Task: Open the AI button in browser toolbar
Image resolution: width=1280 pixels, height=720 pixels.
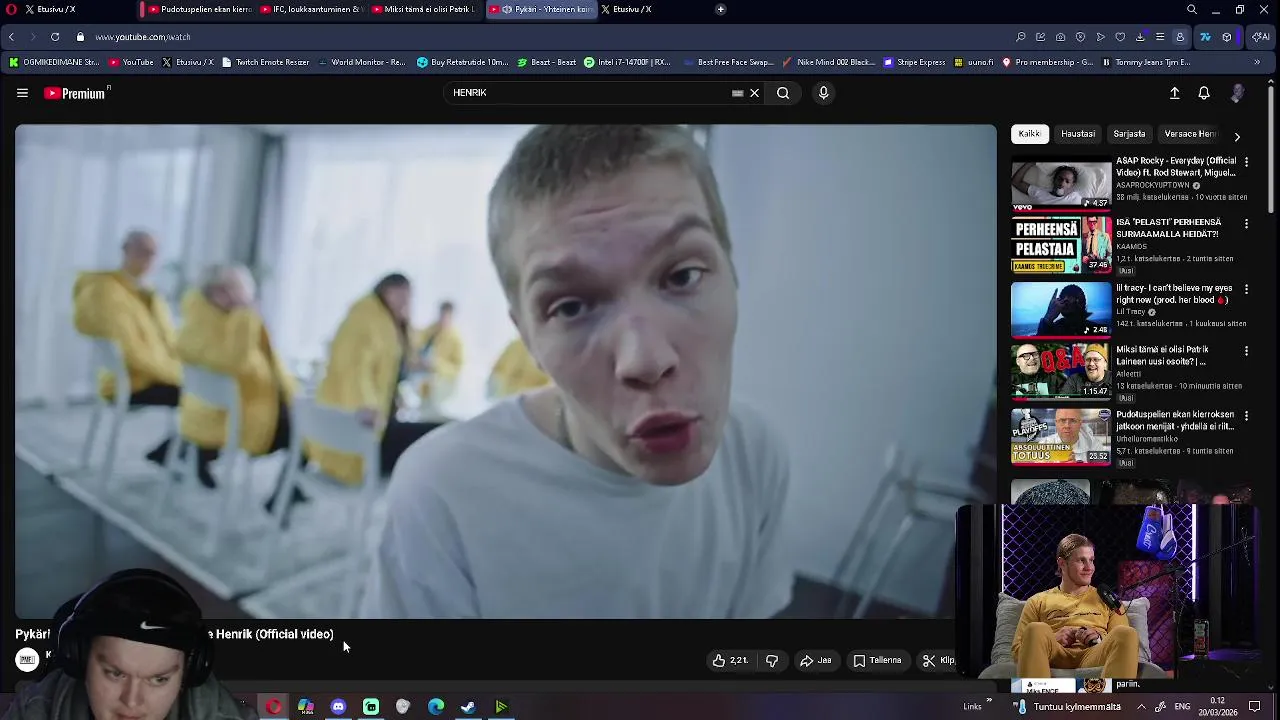Action: pyautogui.click(x=1261, y=37)
